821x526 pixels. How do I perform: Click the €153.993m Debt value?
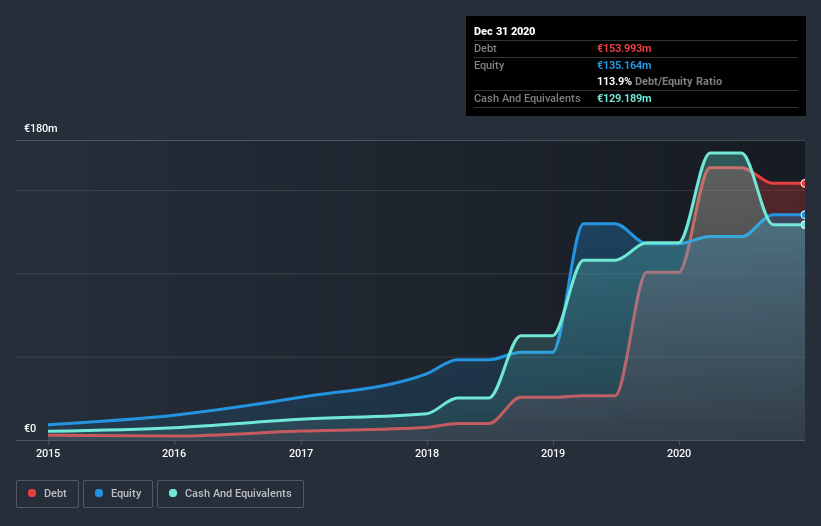point(624,48)
